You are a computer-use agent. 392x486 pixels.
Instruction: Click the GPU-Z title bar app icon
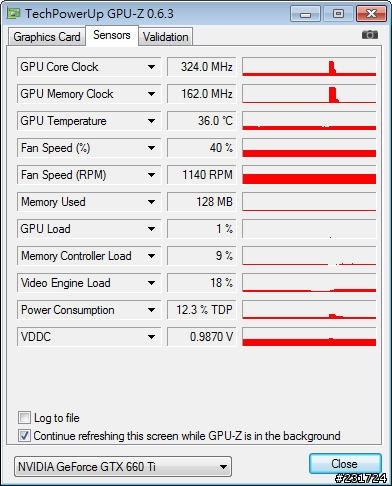click(14, 14)
